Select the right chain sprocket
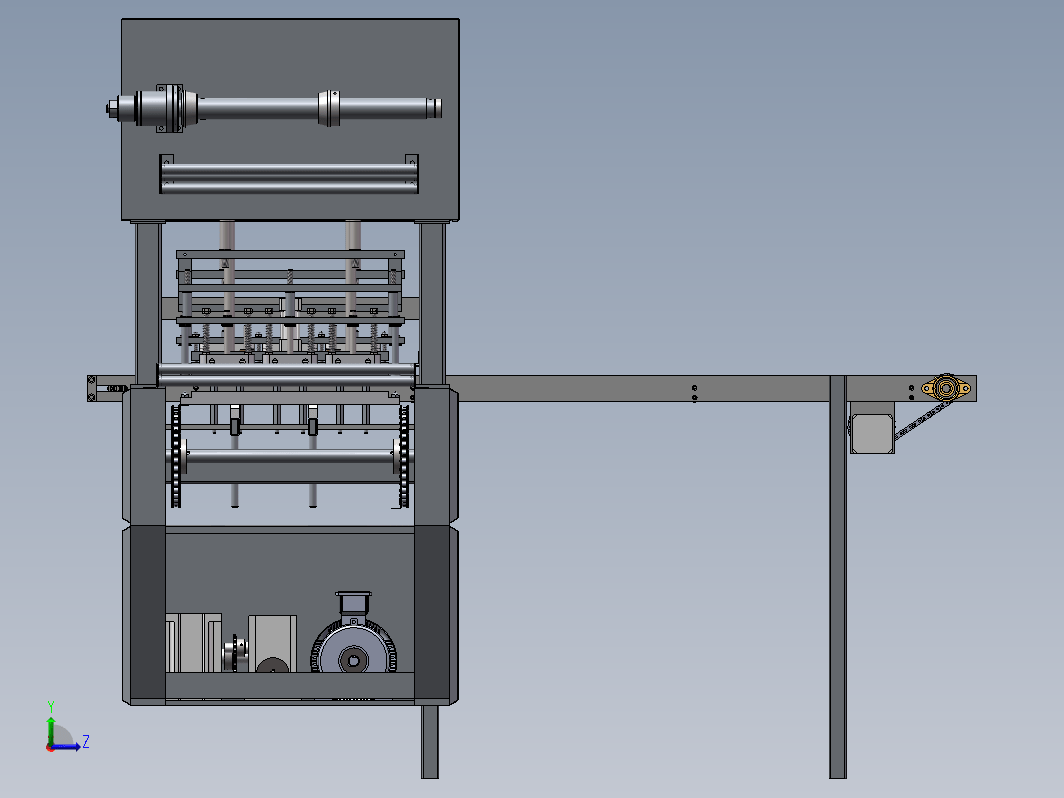1064x798 pixels. [x=404, y=456]
